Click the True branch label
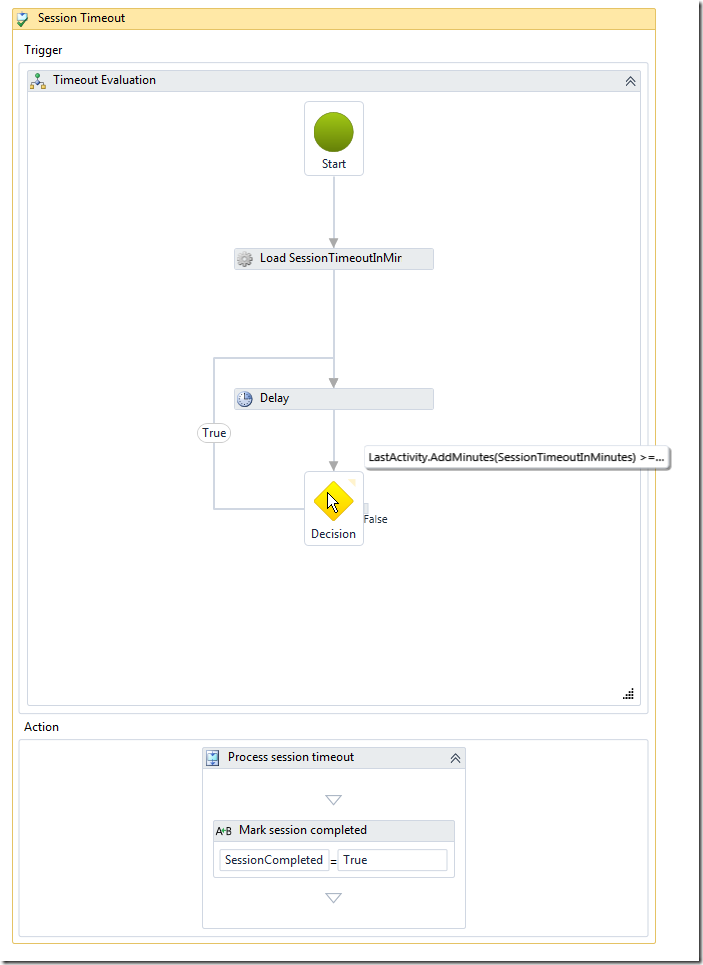The height and width of the screenshot is (965, 703). point(214,433)
